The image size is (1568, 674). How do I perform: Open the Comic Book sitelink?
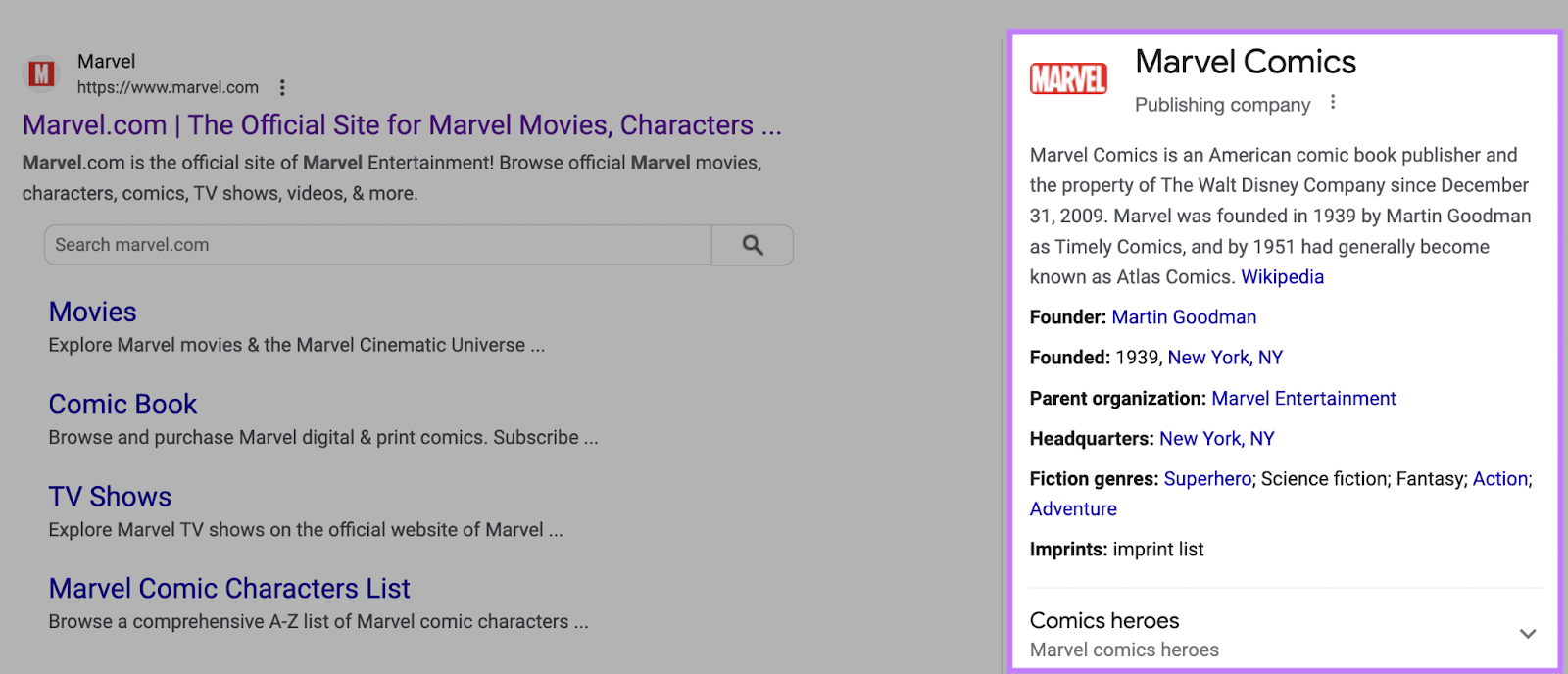(122, 404)
